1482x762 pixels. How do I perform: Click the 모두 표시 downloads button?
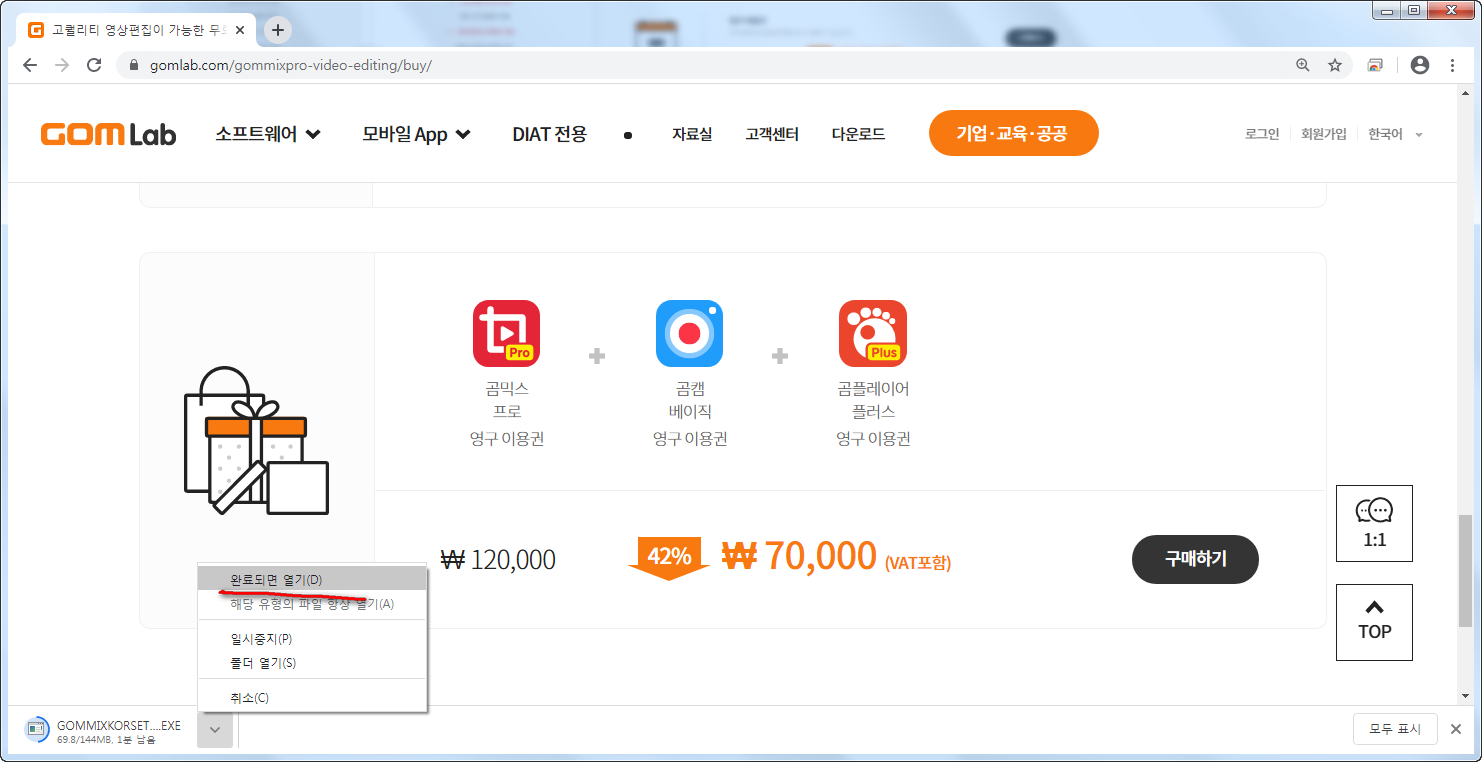(1395, 730)
